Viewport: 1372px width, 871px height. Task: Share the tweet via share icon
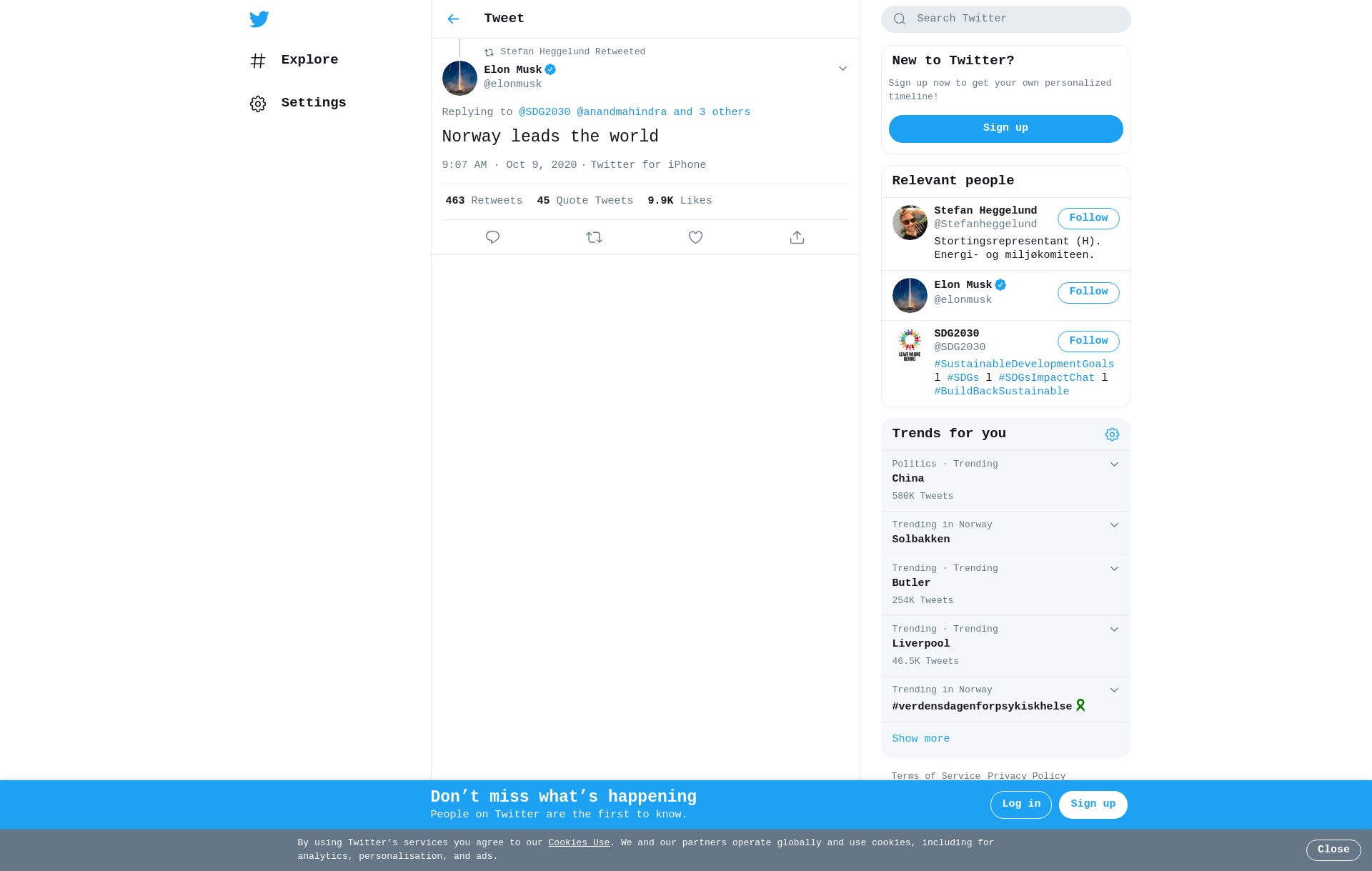point(797,237)
